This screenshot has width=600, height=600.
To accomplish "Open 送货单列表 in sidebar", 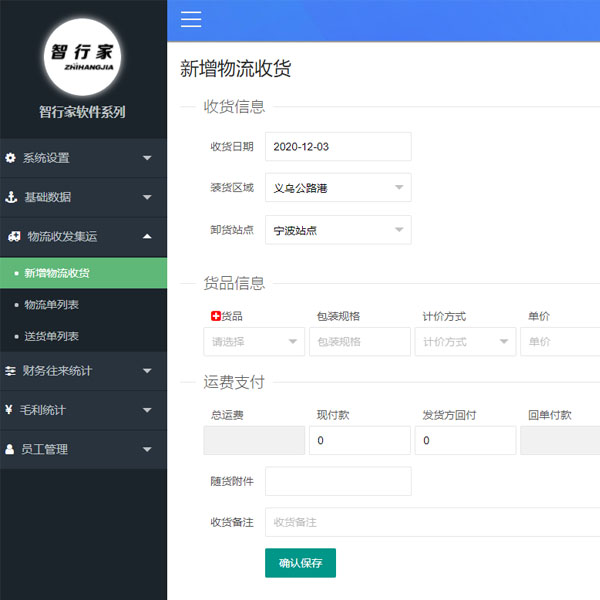I will 52,336.
